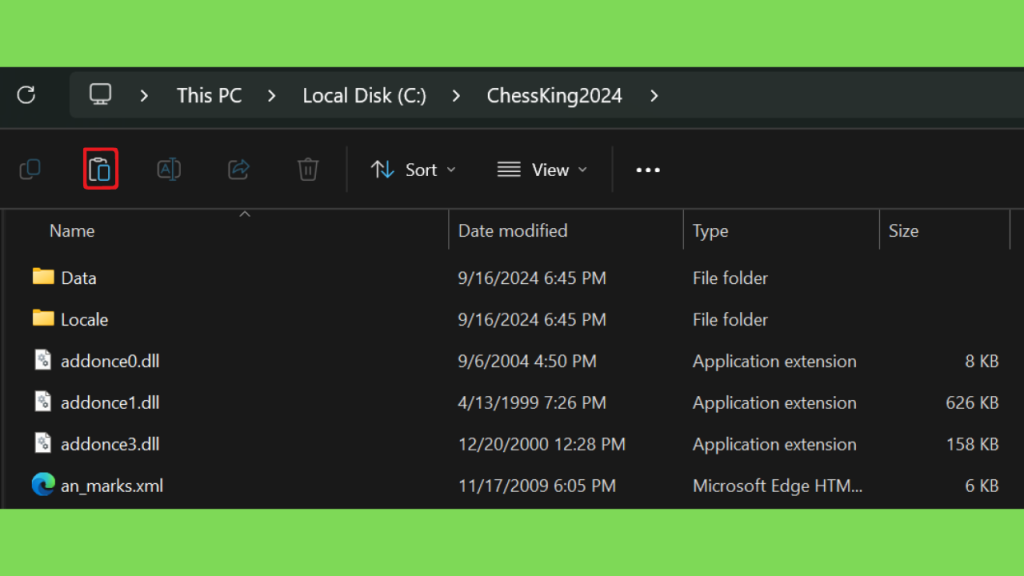Click File folder type in Data row
The image size is (1024, 576).
pyautogui.click(x=730, y=278)
